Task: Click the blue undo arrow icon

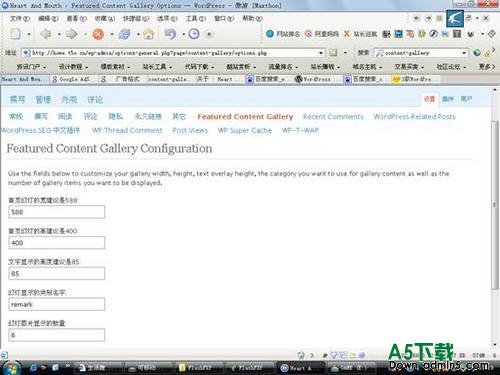Action: coord(170,34)
